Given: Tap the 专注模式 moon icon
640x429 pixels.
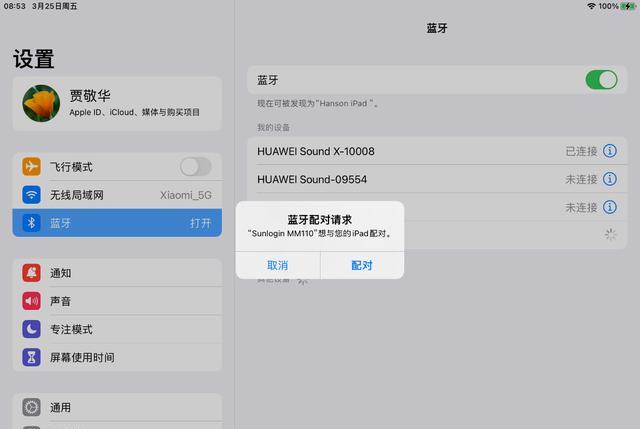Looking at the screenshot, I should 31,329.
